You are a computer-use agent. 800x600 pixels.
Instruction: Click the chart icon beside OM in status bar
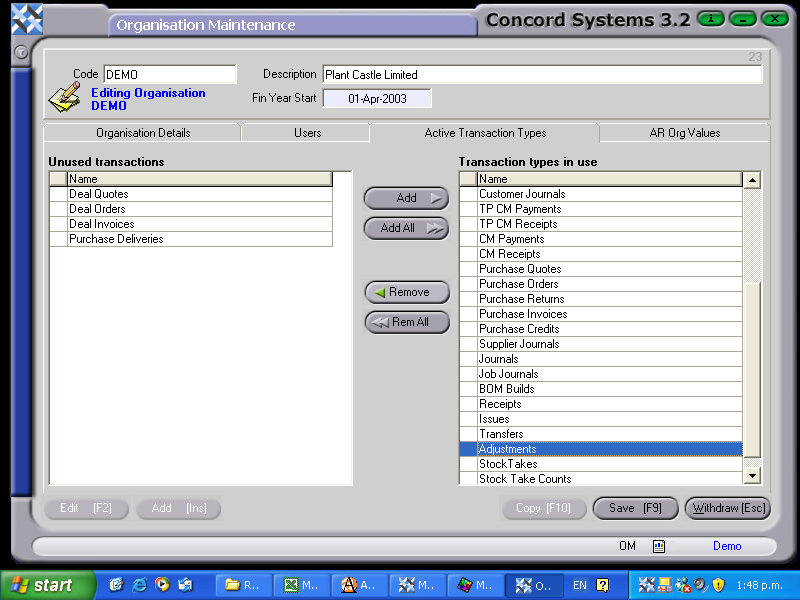click(659, 546)
